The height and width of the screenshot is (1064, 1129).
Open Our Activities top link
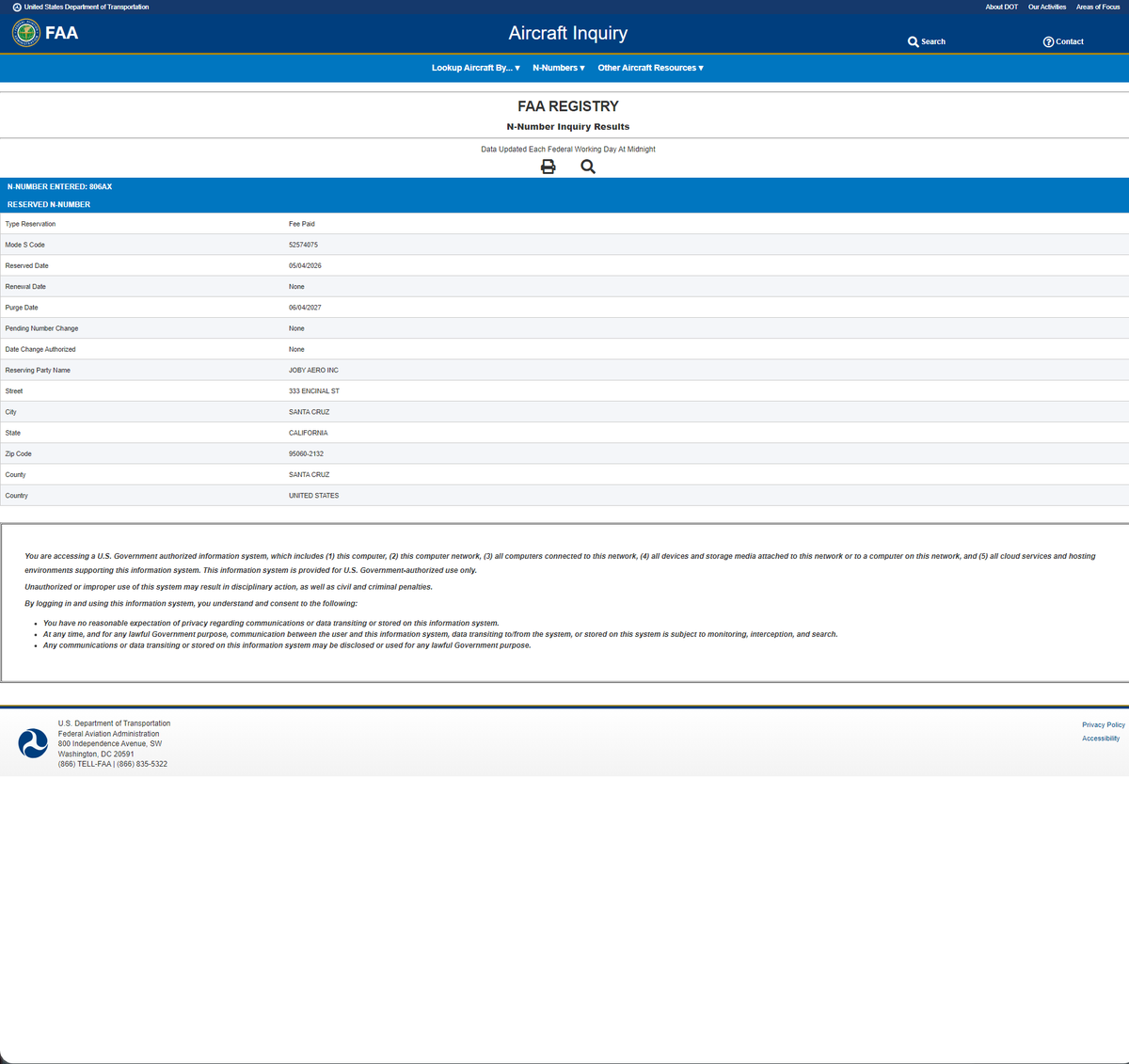pyautogui.click(x=1047, y=7)
